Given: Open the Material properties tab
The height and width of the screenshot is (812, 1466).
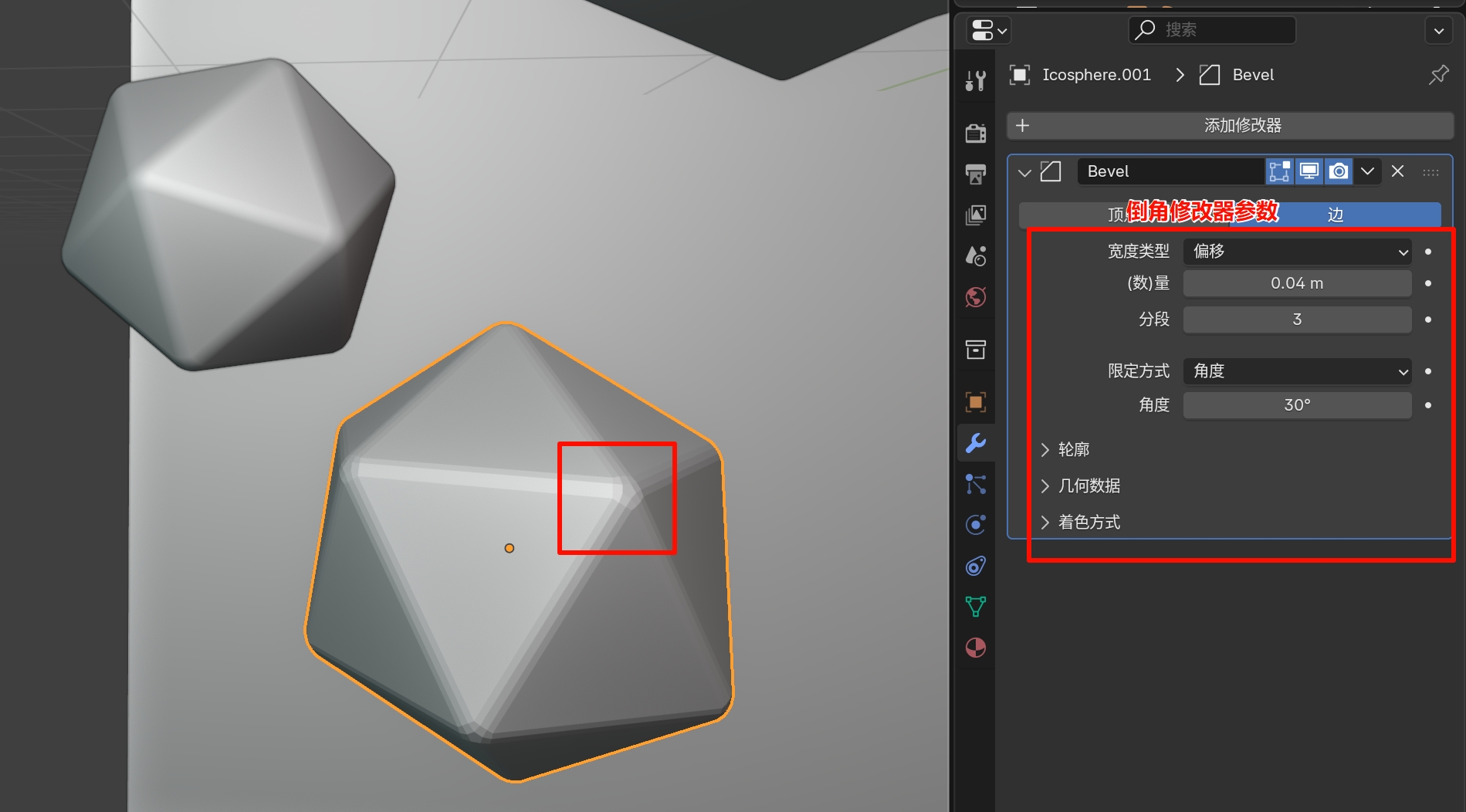Looking at the screenshot, I should pos(975,648).
